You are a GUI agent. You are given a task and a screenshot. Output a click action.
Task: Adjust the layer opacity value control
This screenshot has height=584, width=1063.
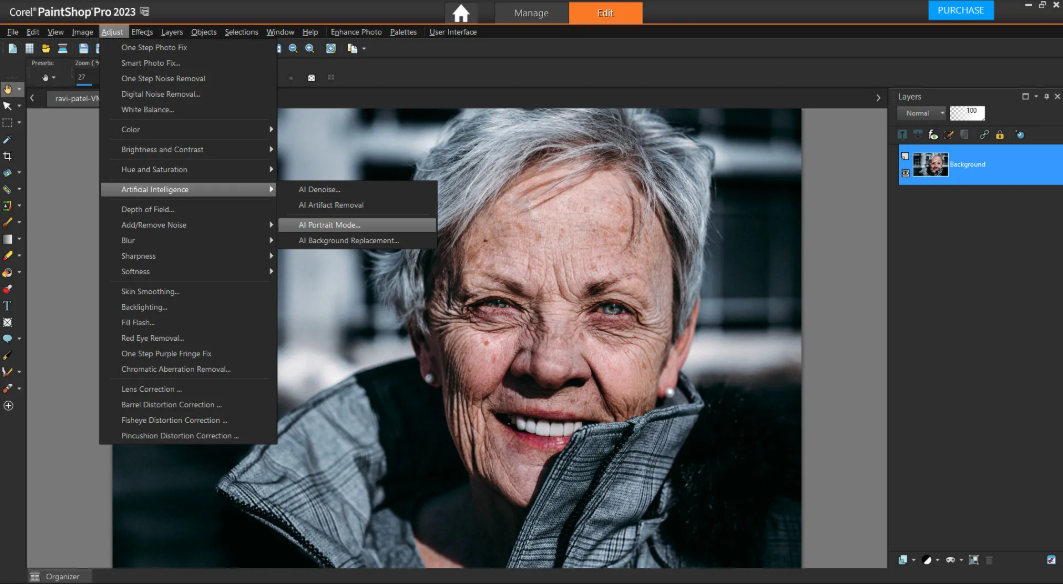(x=967, y=112)
